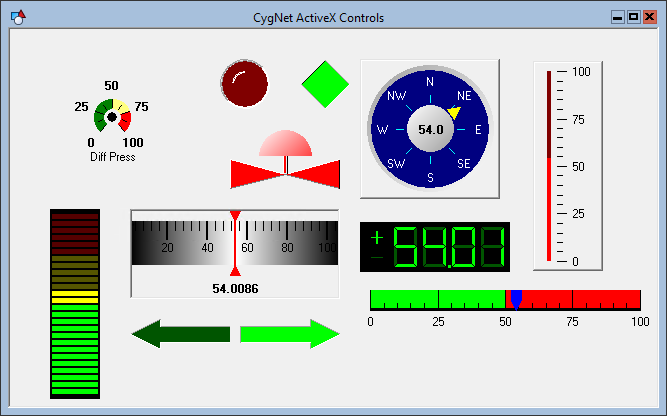Click the plus sign on digital display

(377, 238)
